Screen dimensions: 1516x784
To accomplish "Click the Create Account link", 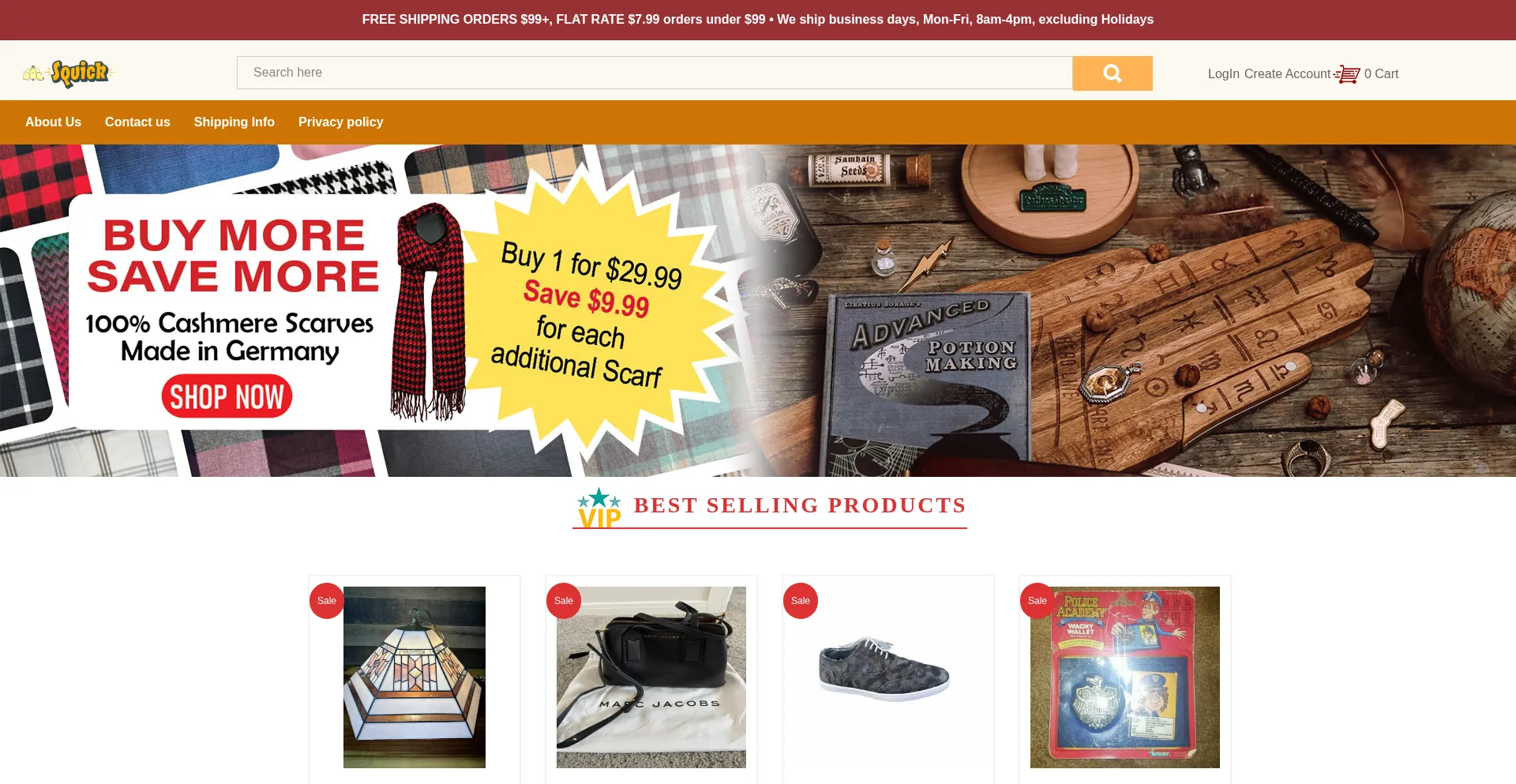I will [1287, 74].
